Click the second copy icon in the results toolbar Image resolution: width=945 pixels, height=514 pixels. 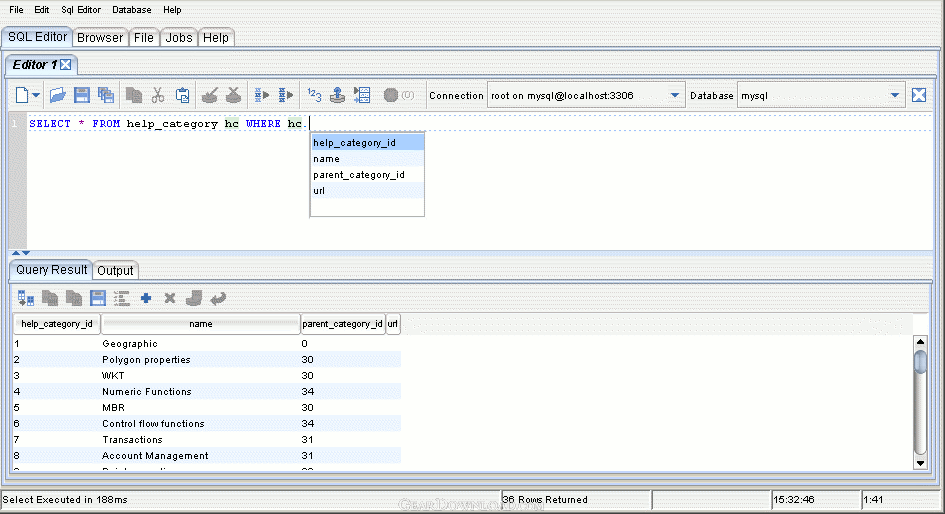(x=74, y=298)
